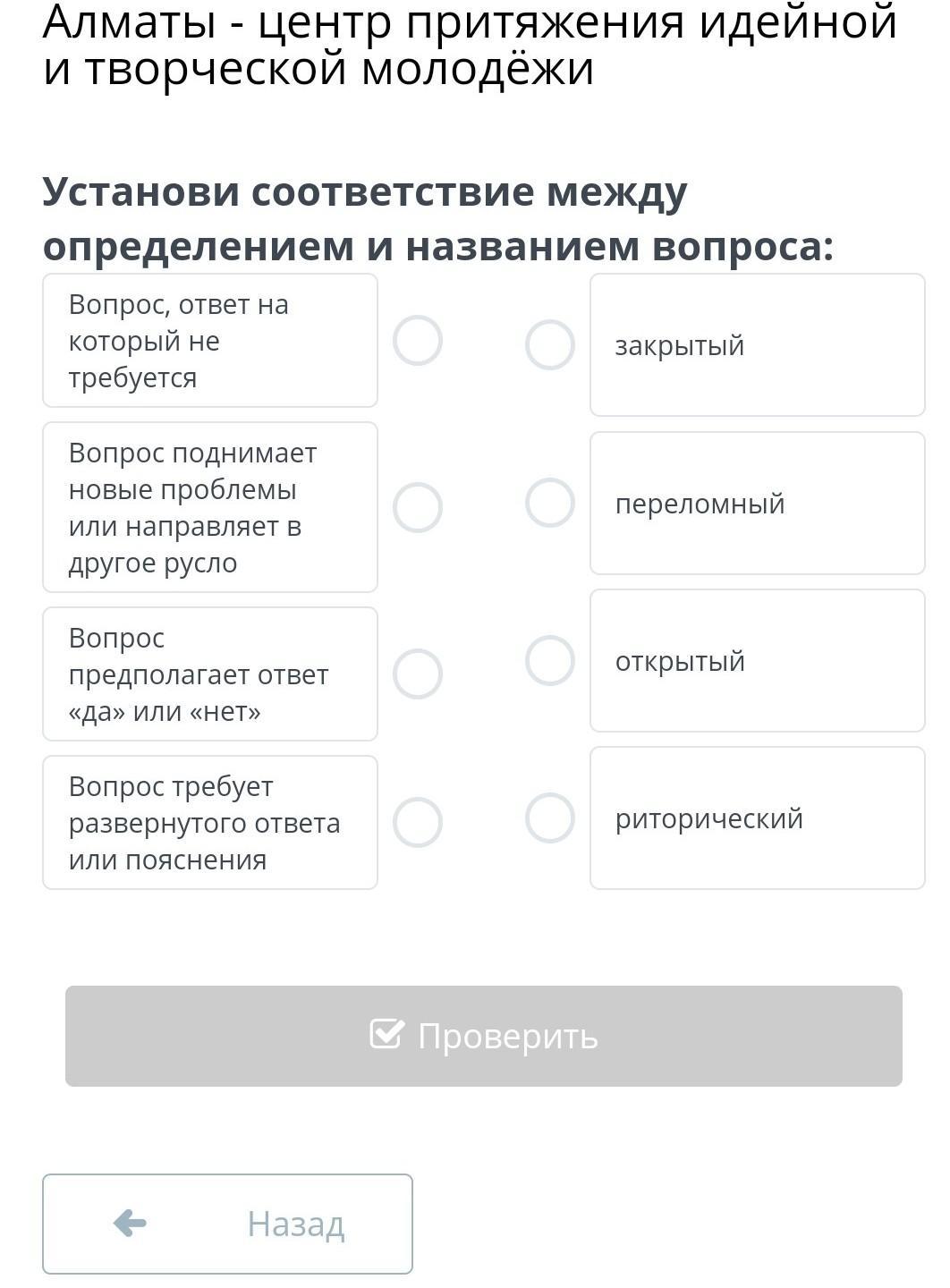Click the back arrow icon

click(x=130, y=1223)
